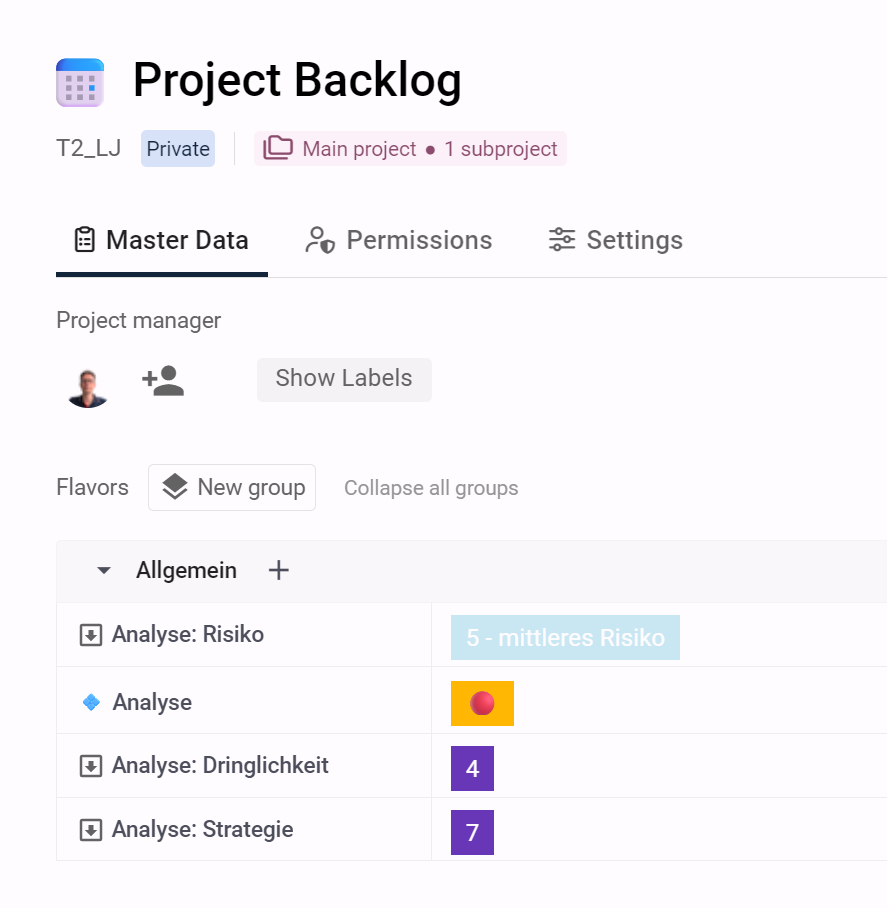The image size is (887, 908).
Task: Add a flavor with Allgemein plus icon
Action: pyautogui.click(x=278, y=570)
